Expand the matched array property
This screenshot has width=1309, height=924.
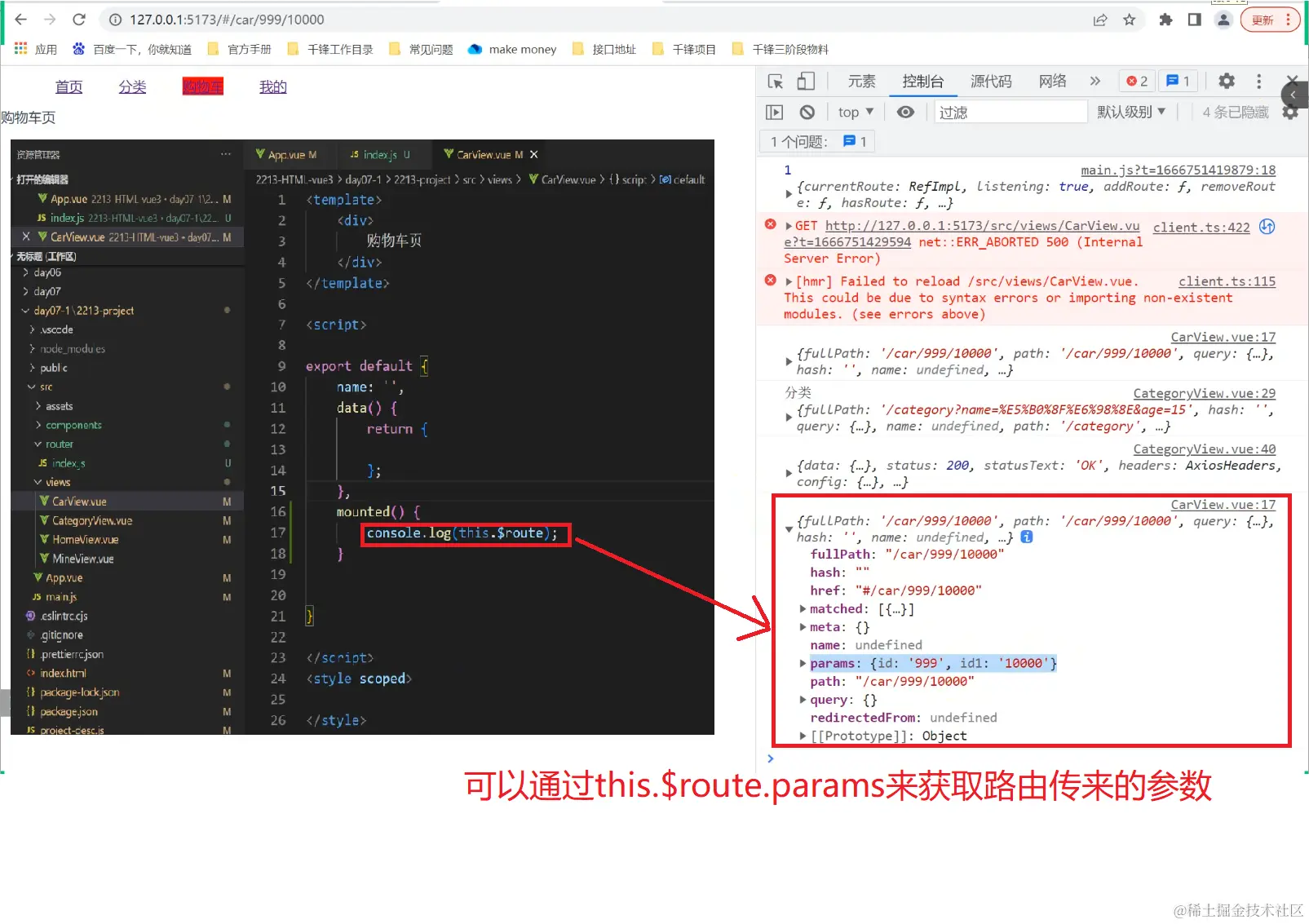pyautogui.click(x=803, y=608)
